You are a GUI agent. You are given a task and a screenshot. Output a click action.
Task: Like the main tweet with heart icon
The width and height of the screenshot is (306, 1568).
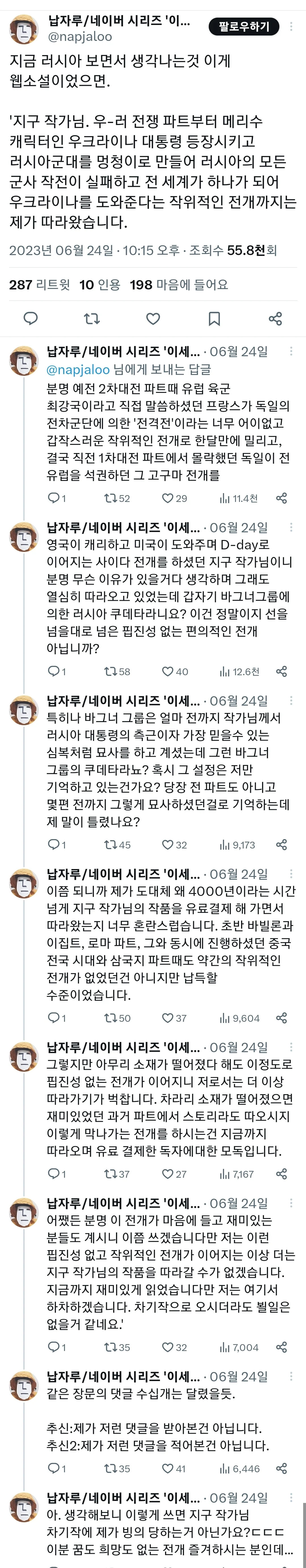pyautogui.click(x=153, y=318)
